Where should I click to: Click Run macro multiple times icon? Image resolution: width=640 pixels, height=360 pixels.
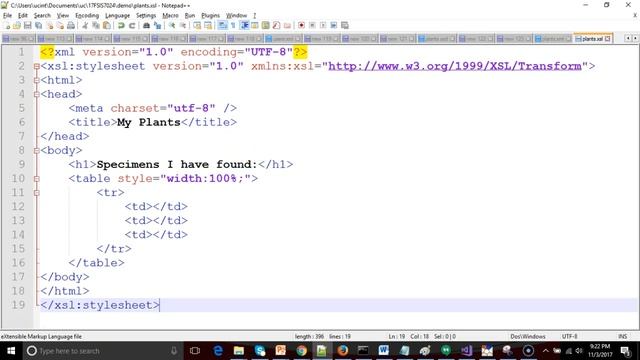[x=333, y=25]
